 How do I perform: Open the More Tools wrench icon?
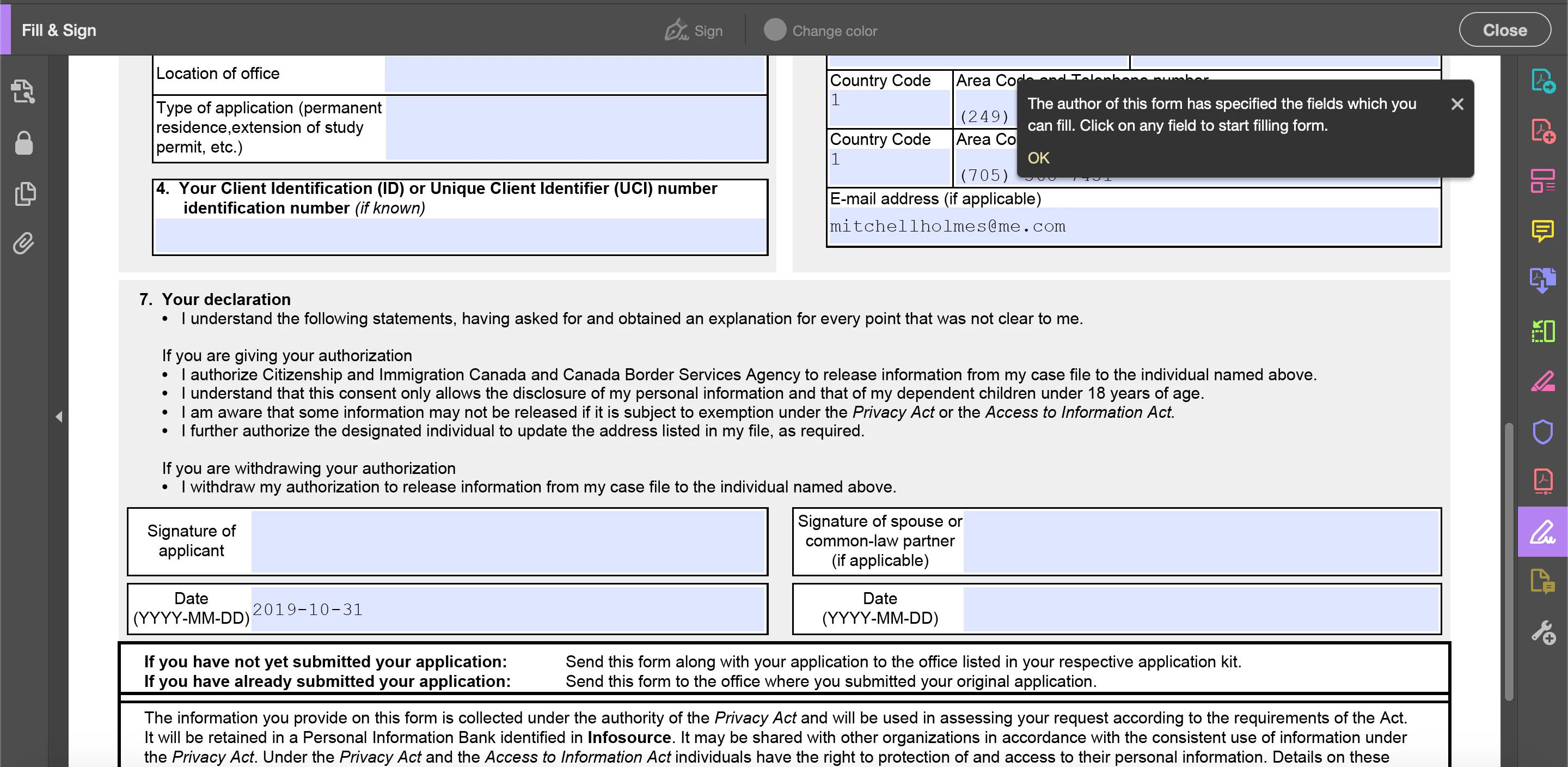pyautogui.click(x=1542, y=632)
